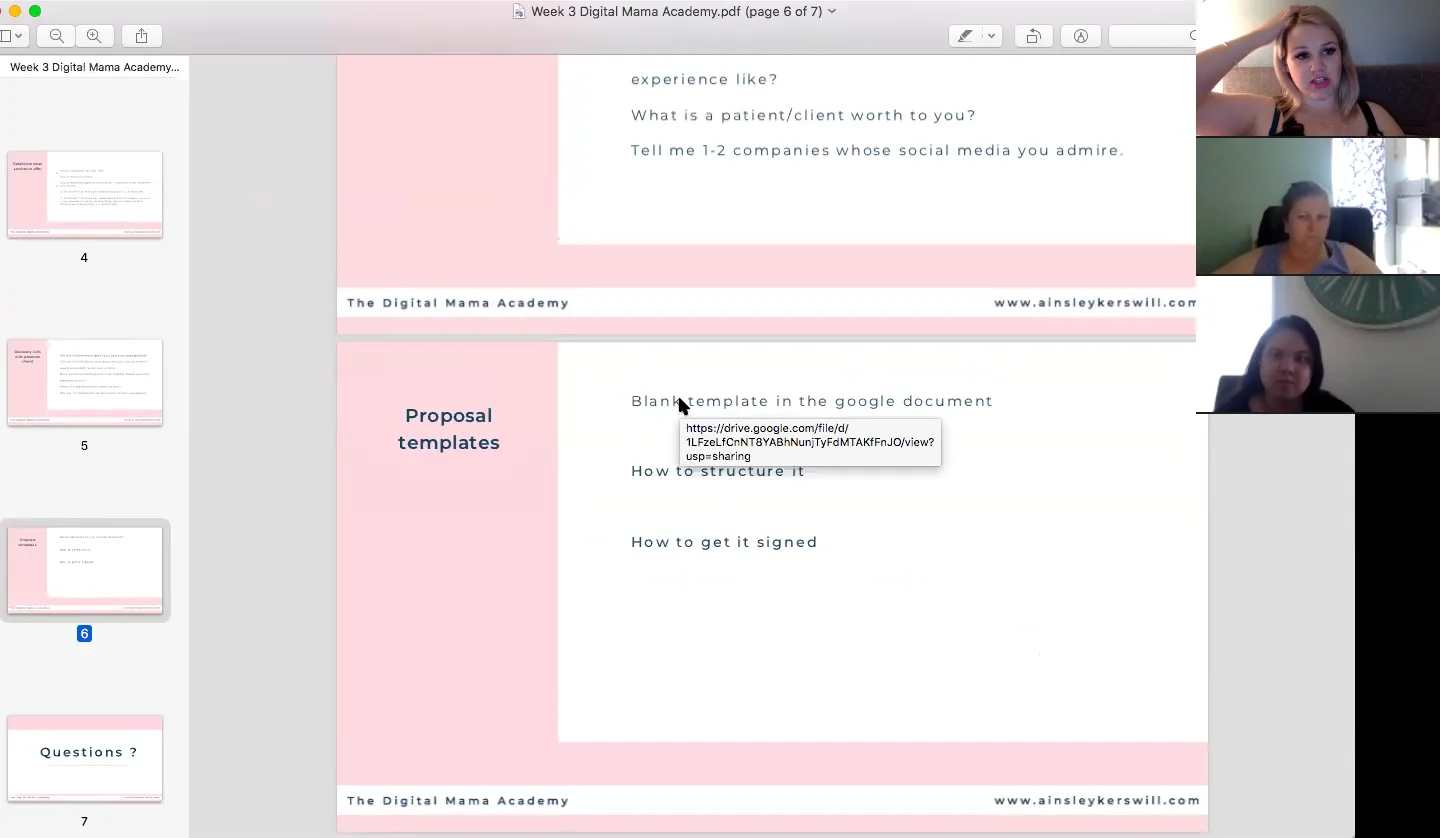Screen dimensions: 1440x838
Task: Click the 'How to get it signed' text
Action: [724, 542]
